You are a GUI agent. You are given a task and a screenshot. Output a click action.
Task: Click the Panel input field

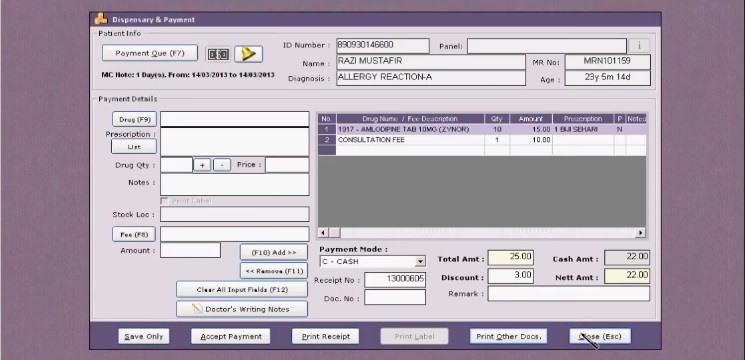click(x=547, y=46)
